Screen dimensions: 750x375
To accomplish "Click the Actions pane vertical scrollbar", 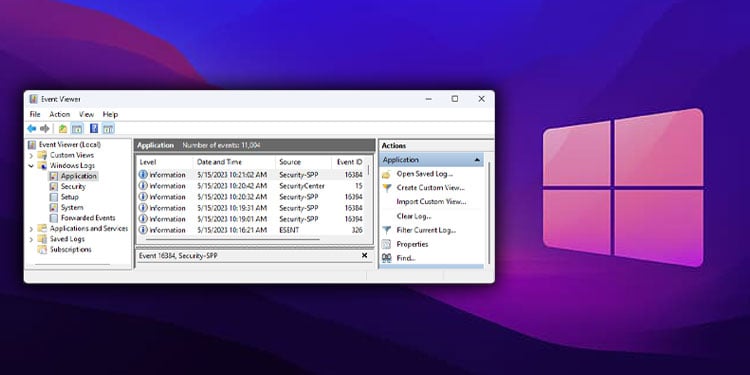I will pos(489,213).
